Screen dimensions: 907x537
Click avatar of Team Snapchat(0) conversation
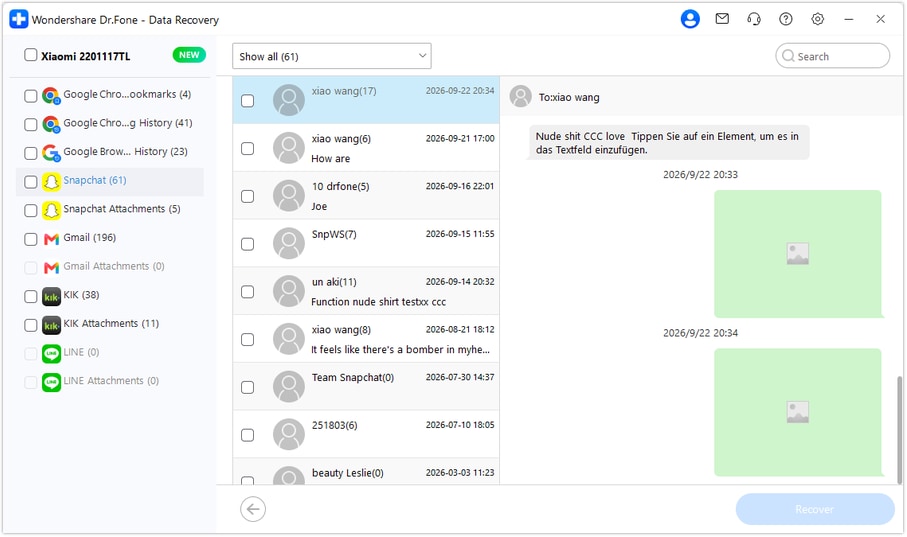289,387
